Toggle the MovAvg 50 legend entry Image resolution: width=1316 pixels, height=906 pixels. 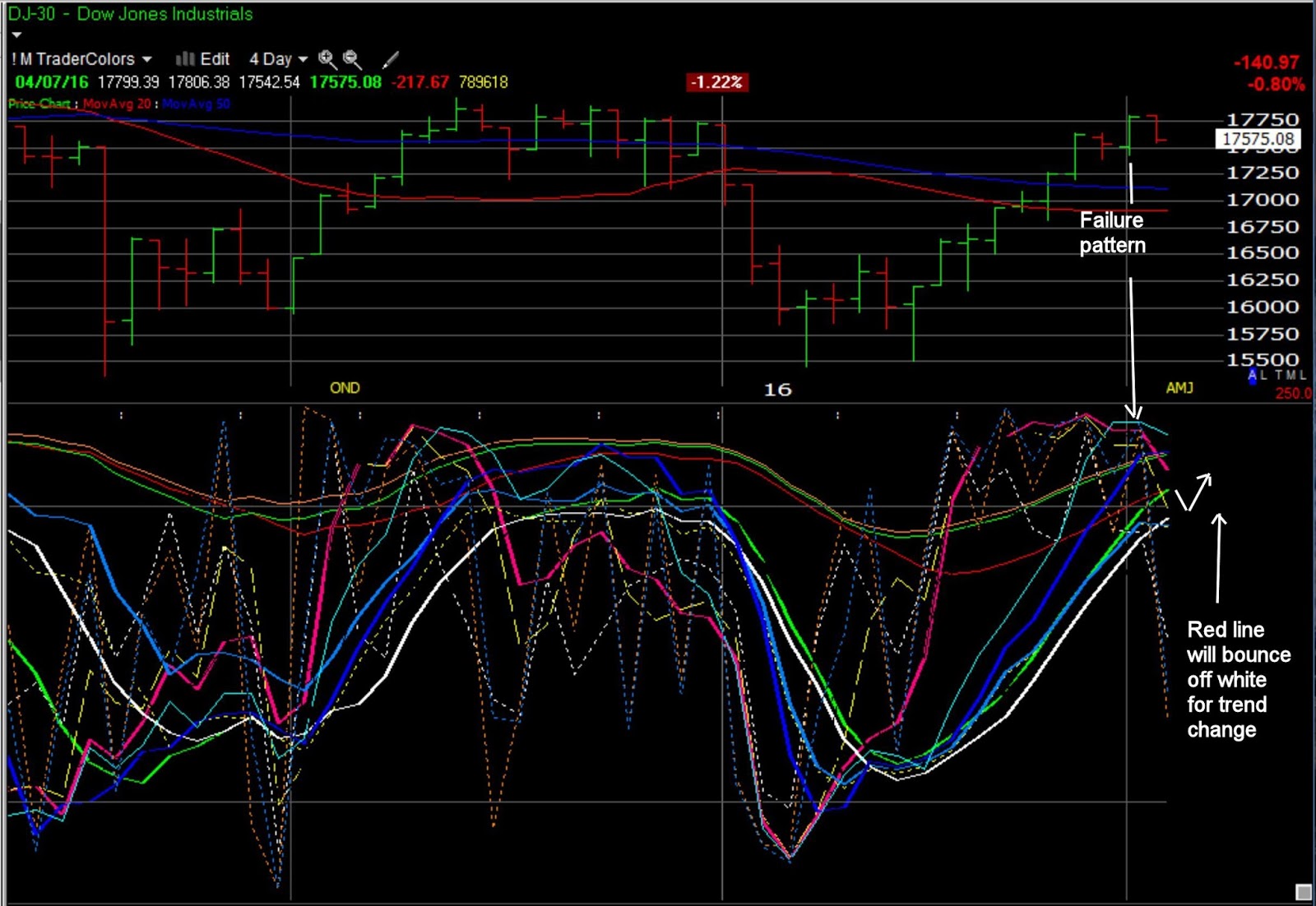[196, 104]
